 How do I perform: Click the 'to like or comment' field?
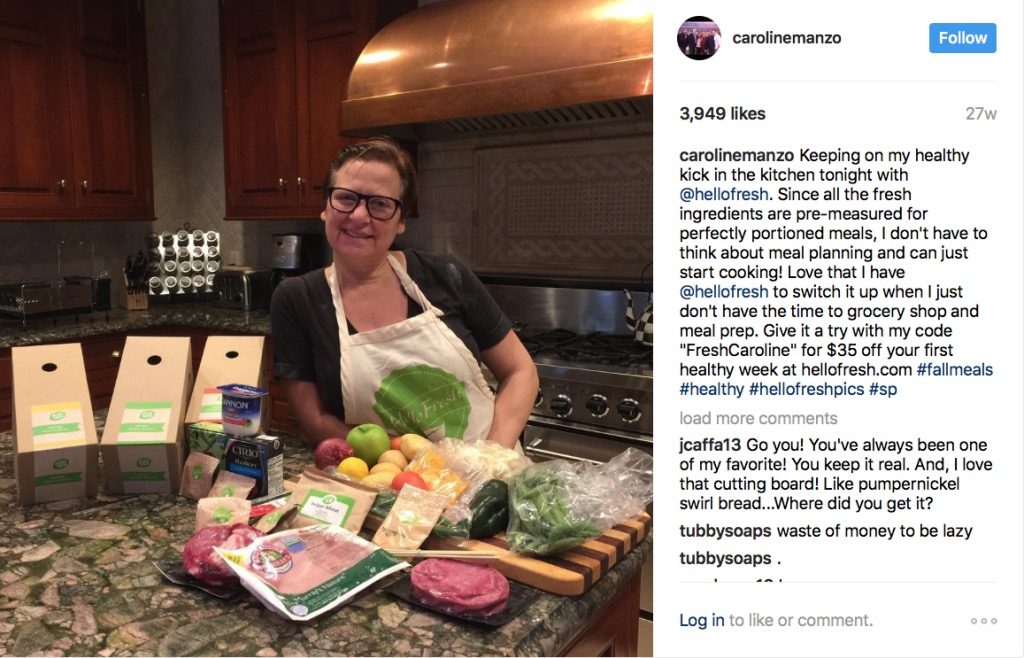coord(801,620)
